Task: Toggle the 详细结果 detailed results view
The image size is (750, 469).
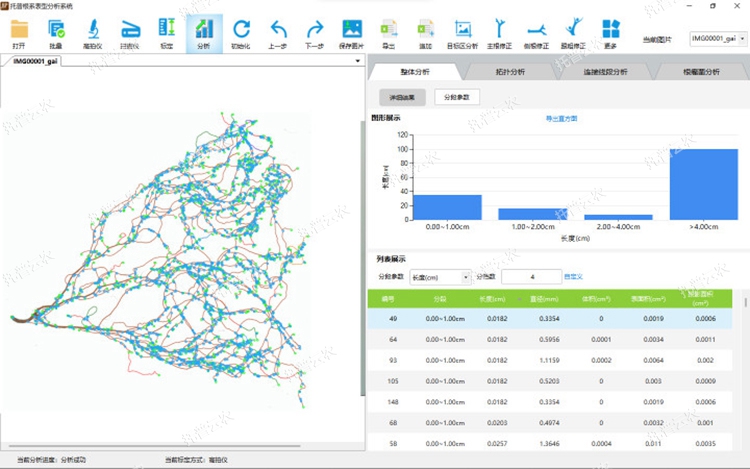Action: tap(402, 97)
